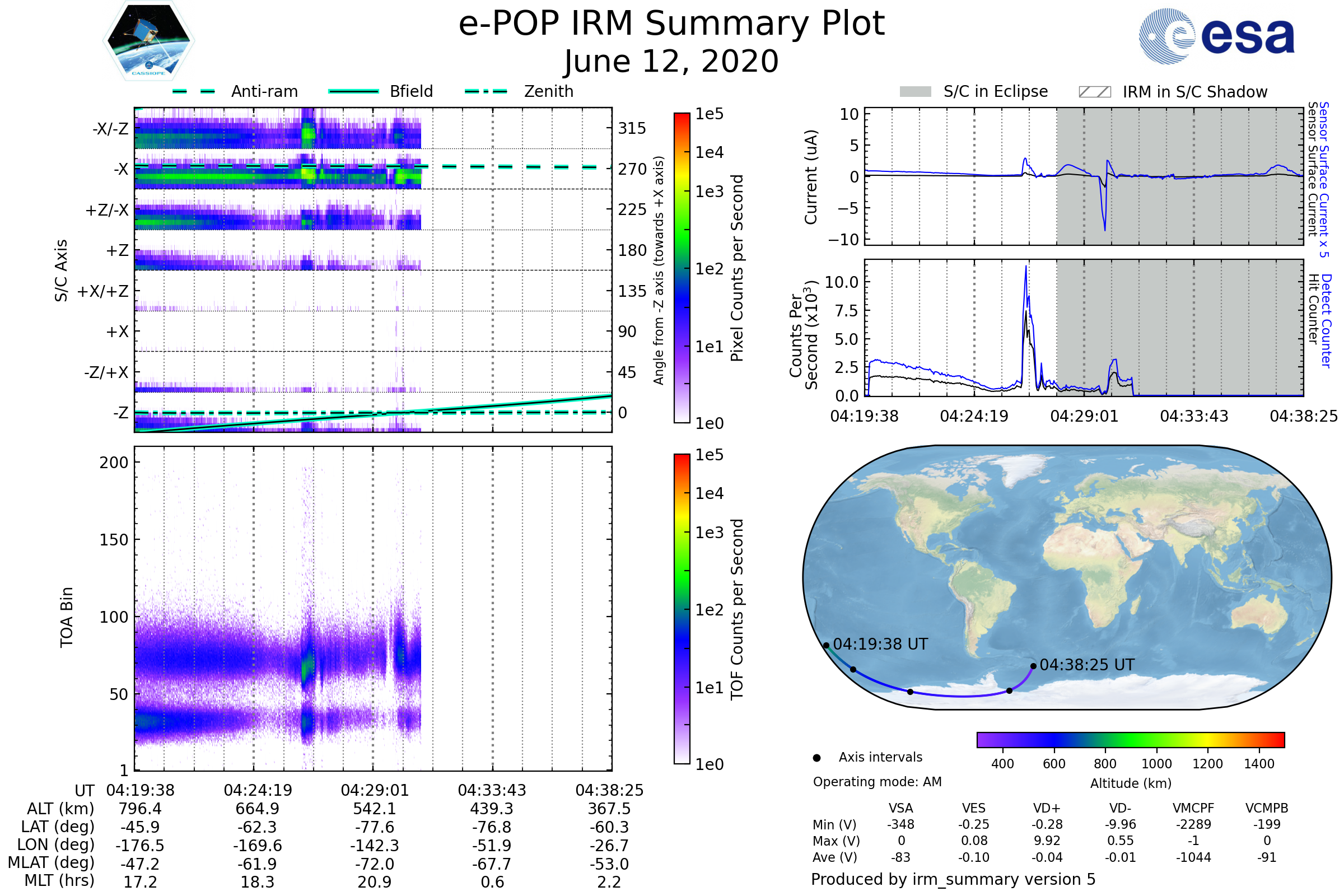Click the Axis intervals black dot legend
Screen dimensions: 1344x896
click(816, 758)
